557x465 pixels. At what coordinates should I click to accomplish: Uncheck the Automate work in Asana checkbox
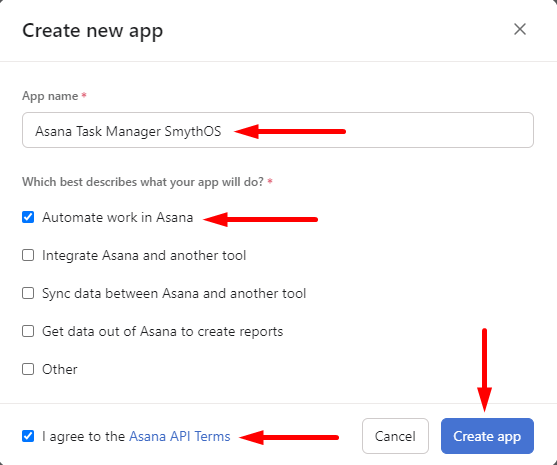coord(28,217)
